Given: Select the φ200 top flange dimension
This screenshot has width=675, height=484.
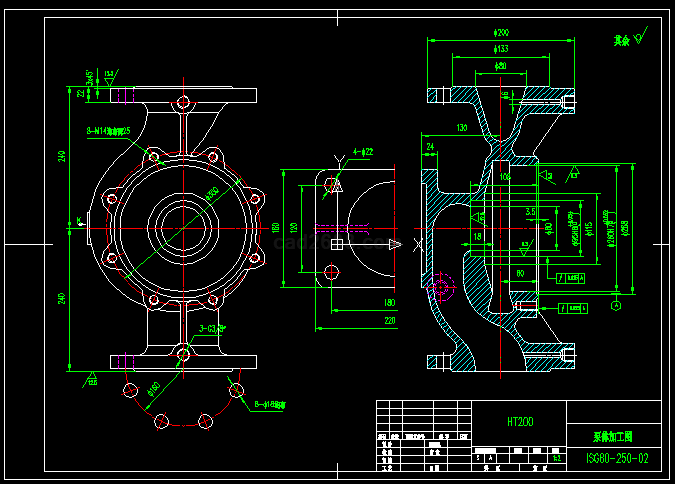Looking at the screenshot, I should click(500, 34).
